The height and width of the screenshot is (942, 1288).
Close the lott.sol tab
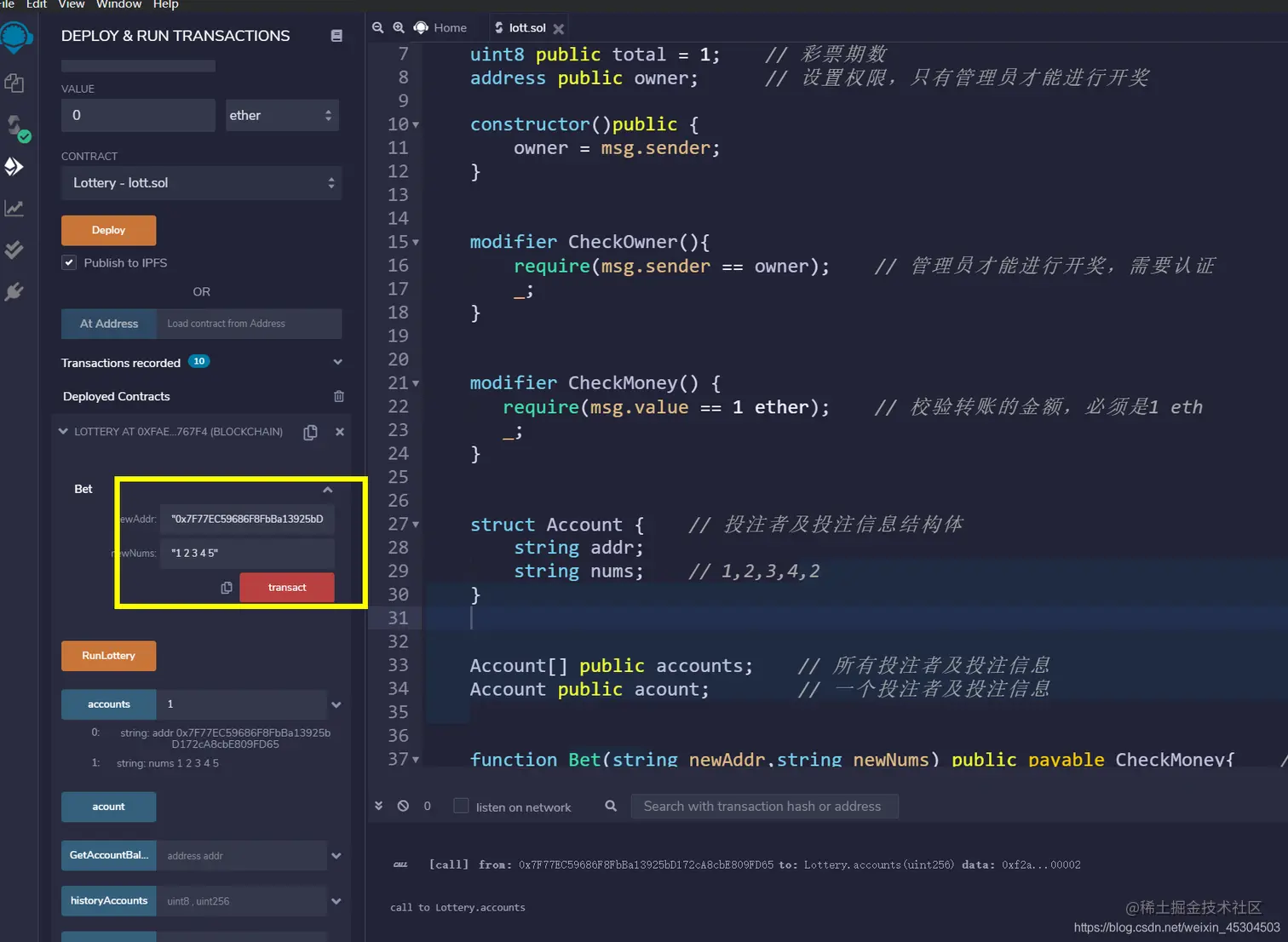(x=559, y=29)
